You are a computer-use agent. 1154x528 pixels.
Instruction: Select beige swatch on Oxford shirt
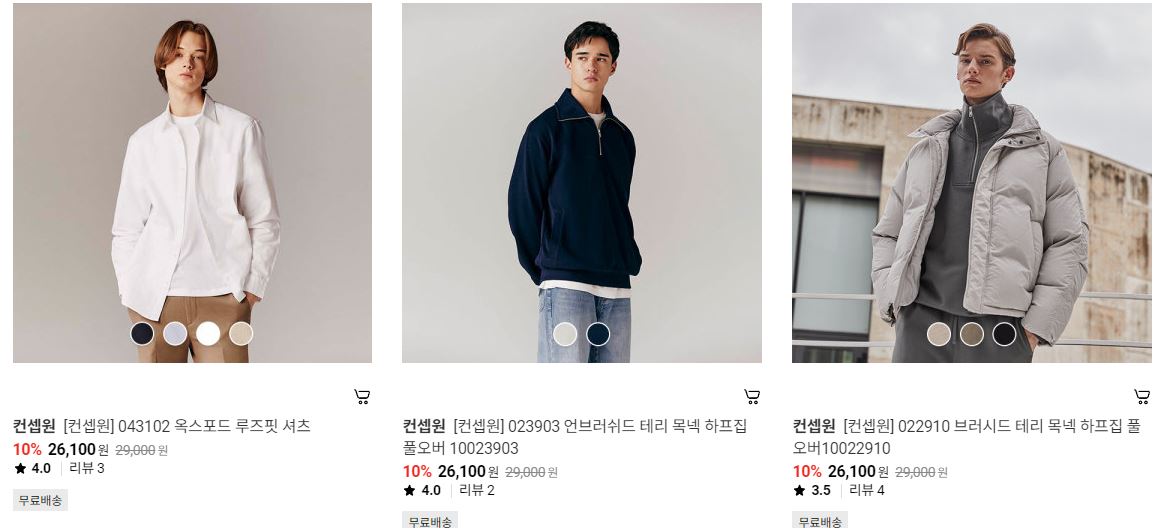coord(241,334)
